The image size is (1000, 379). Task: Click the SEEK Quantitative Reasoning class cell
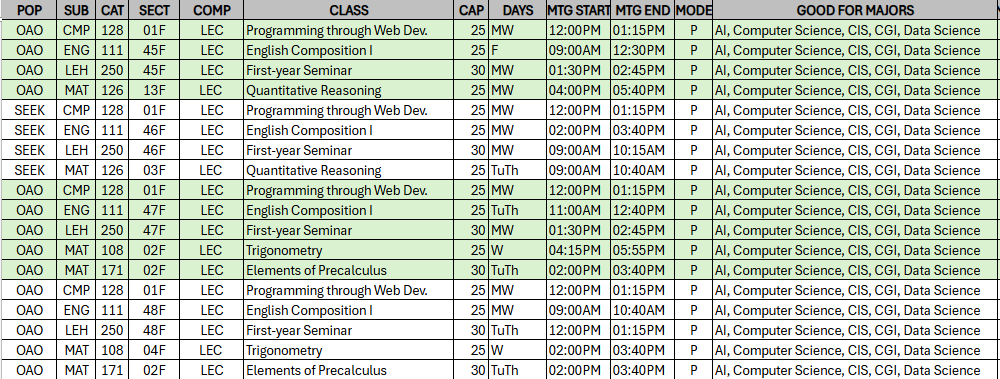[349, 170]
